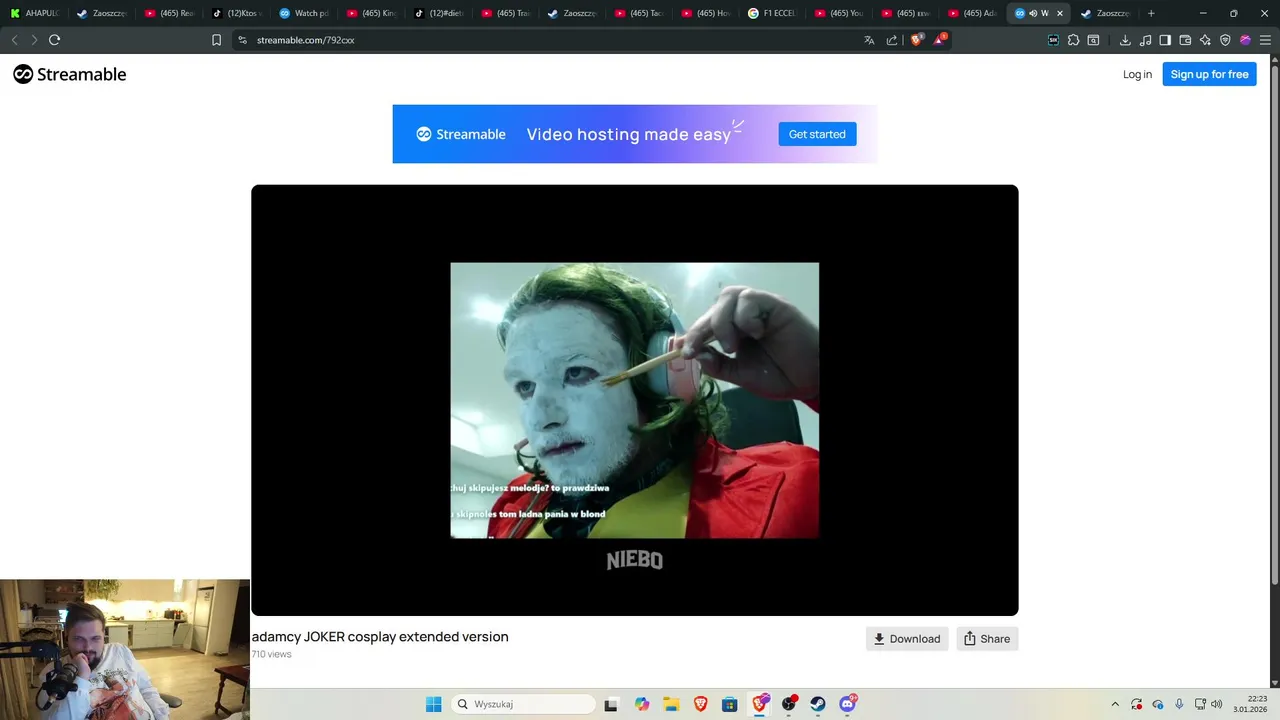Viewport: 1280px width, 720px height.
Task: Click the Log in link
Action: point(1137,74)
